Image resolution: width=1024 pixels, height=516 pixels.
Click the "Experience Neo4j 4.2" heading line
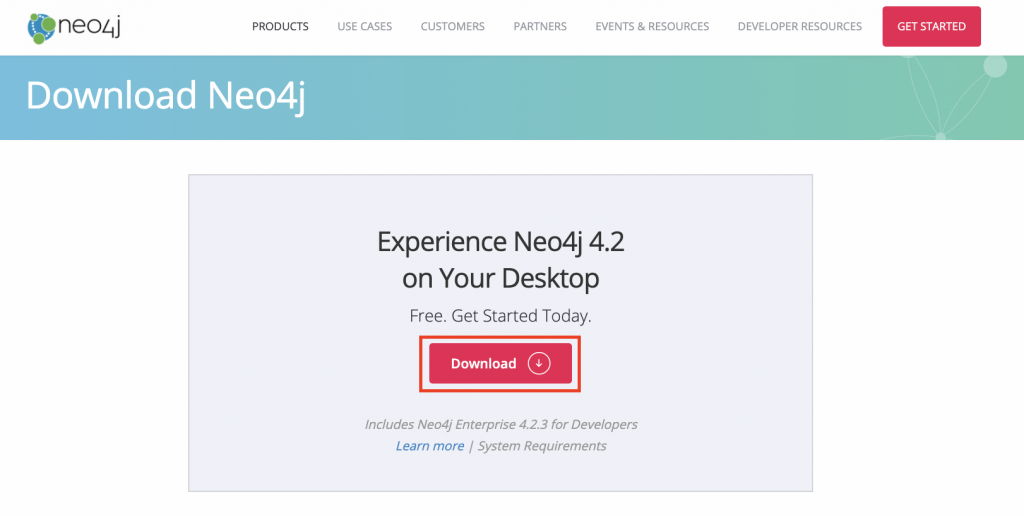(x=501, y=242)
